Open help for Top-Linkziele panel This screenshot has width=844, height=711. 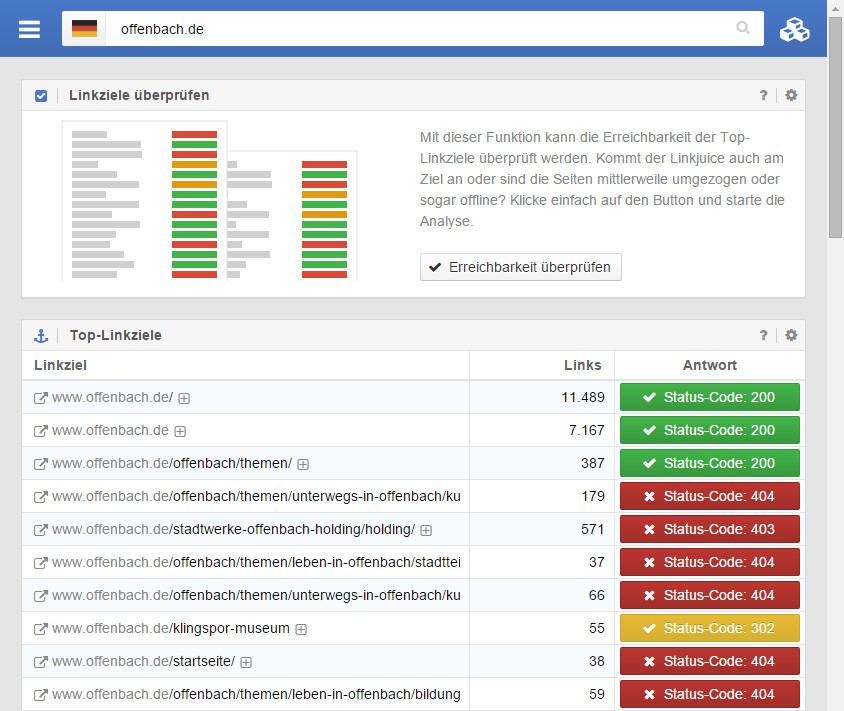[x=764, y=336]
